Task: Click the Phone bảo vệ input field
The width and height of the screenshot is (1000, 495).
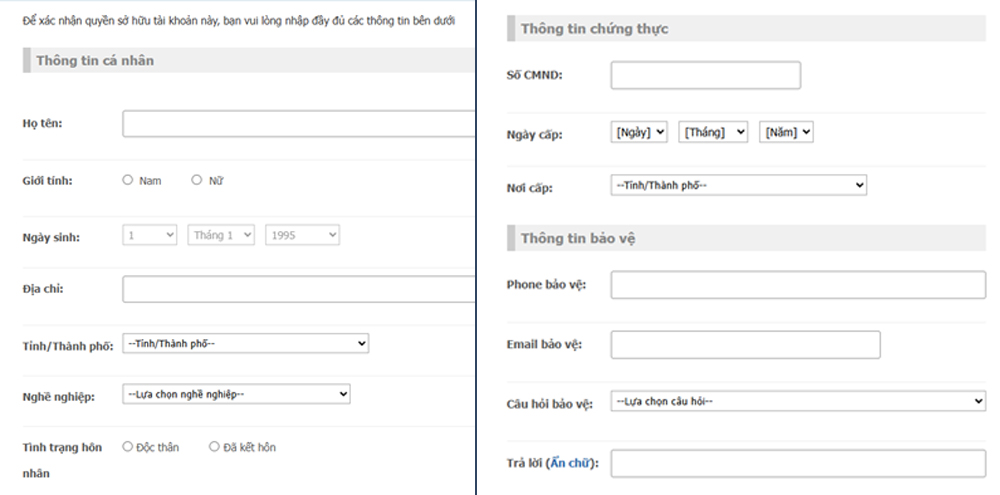Action: click(x=797, y=285)
